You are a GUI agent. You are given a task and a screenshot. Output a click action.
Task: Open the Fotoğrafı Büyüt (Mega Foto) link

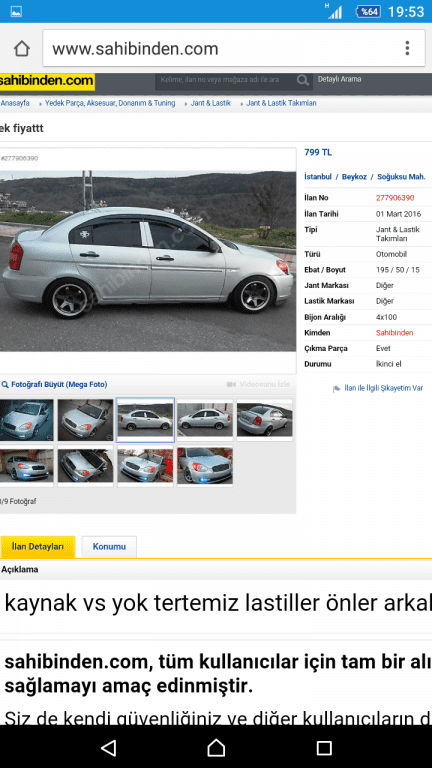tap(59, 384)
